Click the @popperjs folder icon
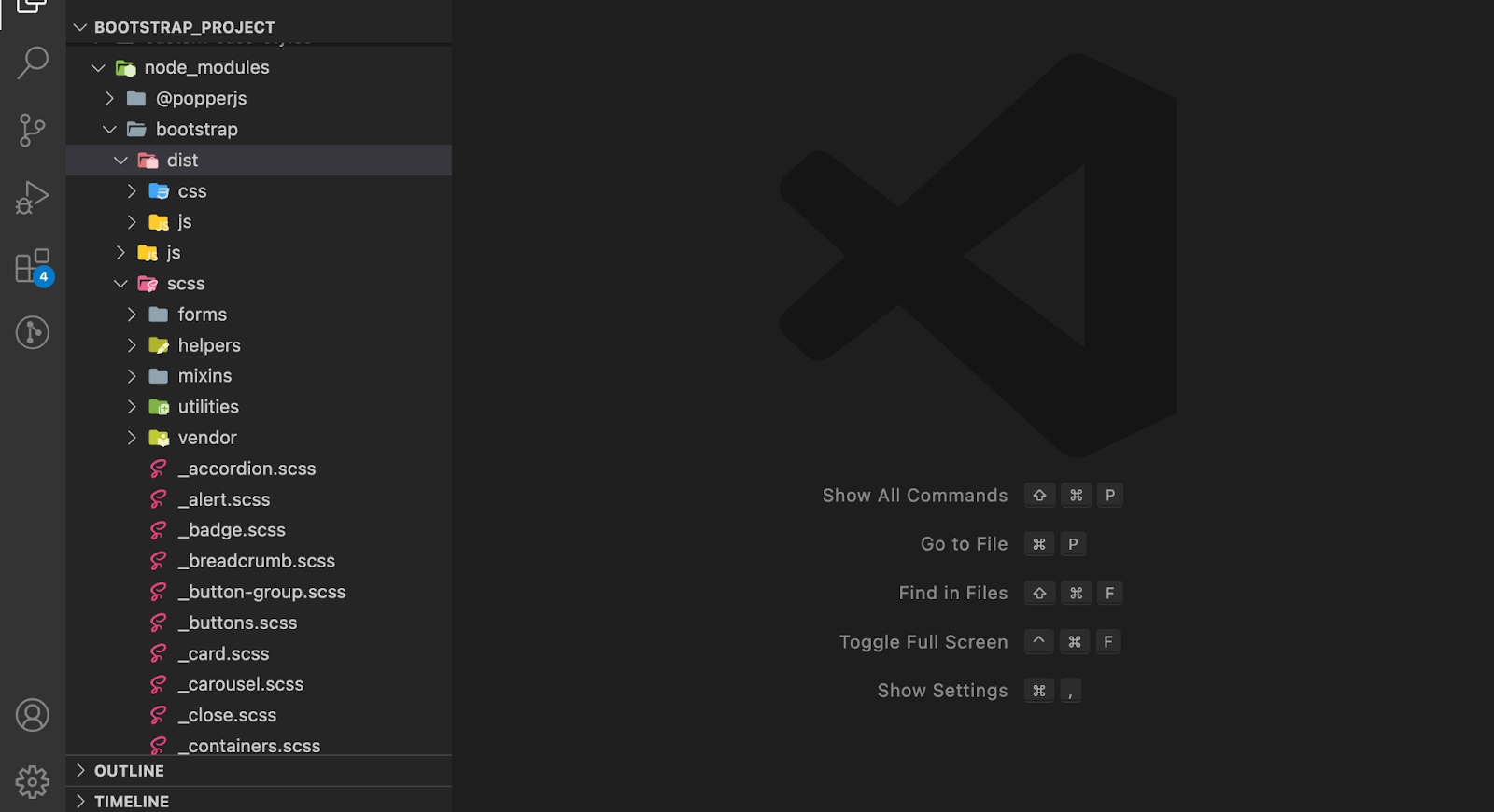 (x=136, y=98)
